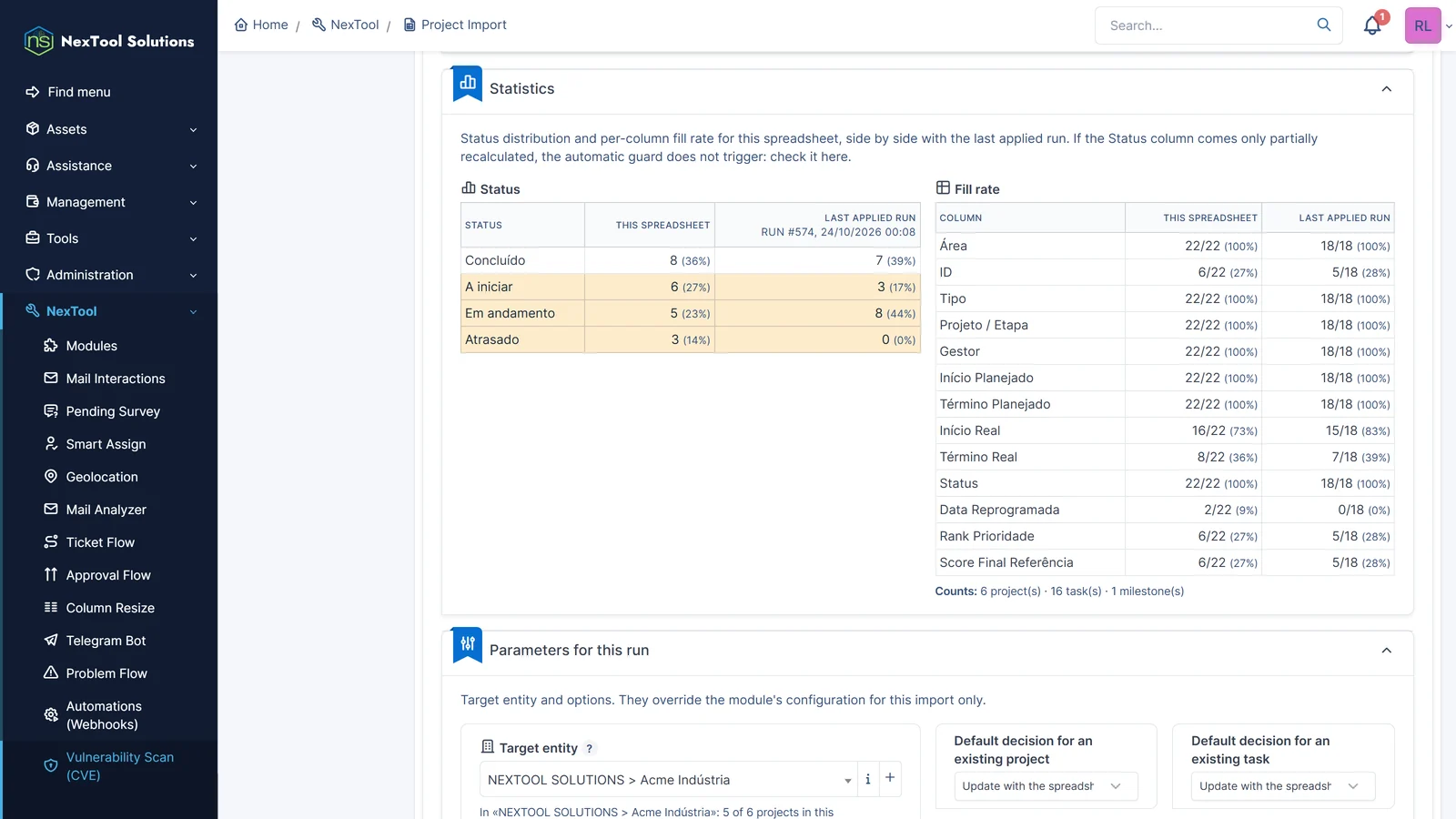Click the info button beside target entity

click(868, 779)
